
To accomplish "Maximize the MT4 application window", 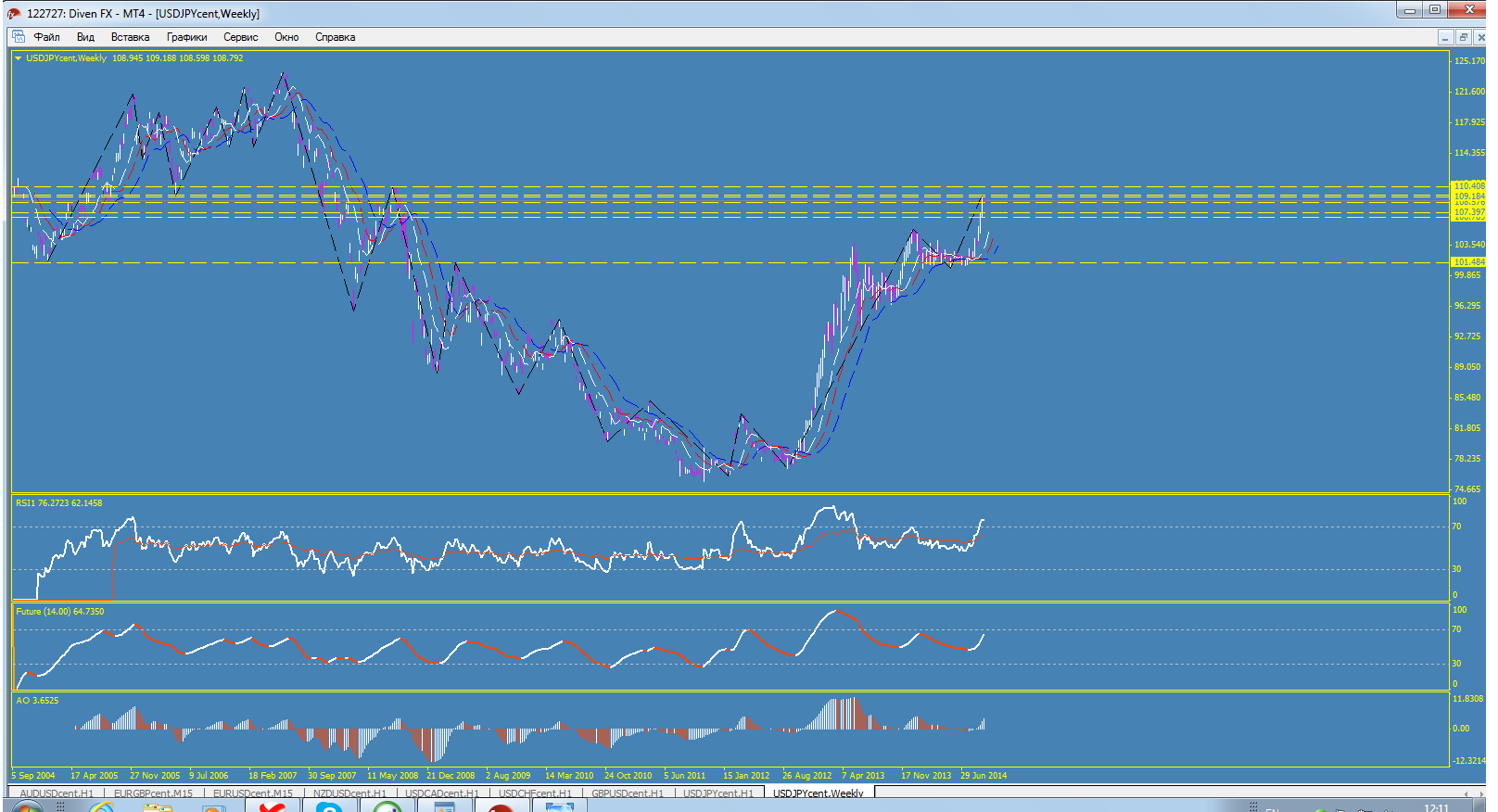I will (1434, 9).
